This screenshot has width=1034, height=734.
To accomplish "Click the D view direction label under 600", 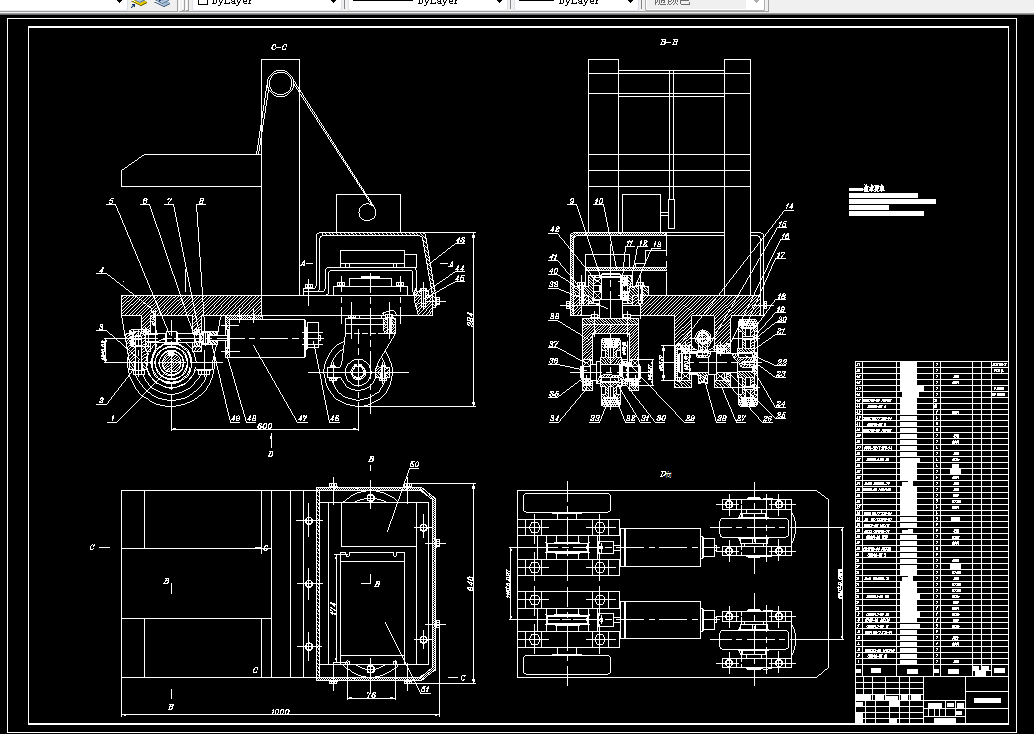I will (x=270, y=454).
